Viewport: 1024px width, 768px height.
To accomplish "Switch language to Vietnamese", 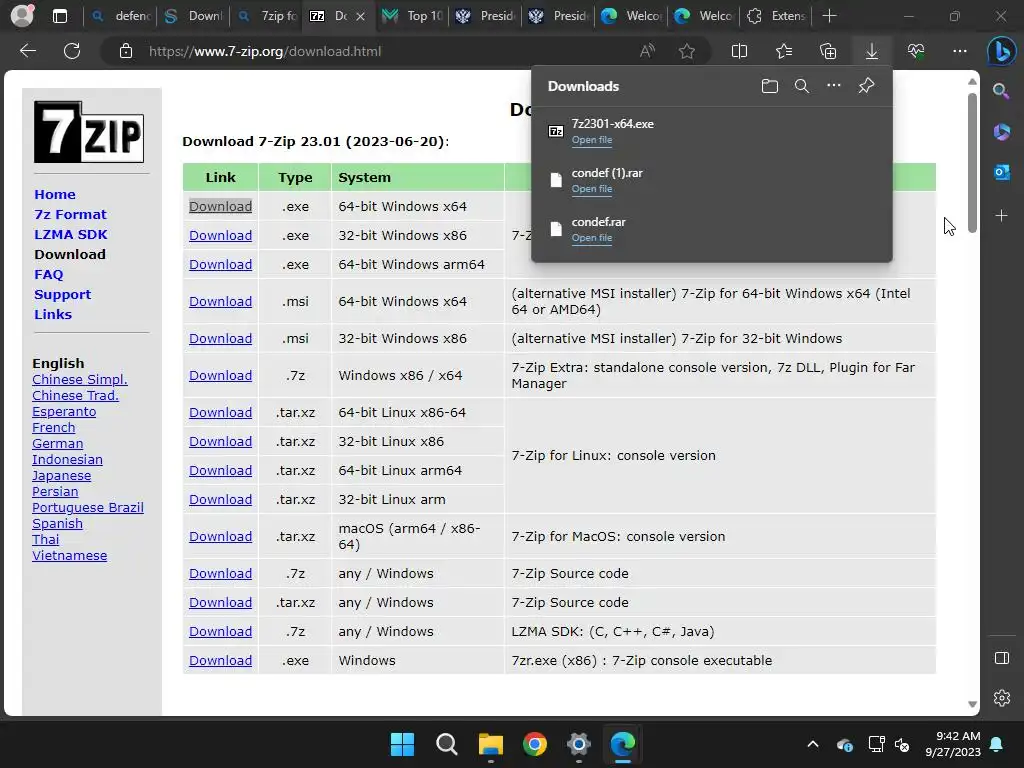I will (69, 556).
